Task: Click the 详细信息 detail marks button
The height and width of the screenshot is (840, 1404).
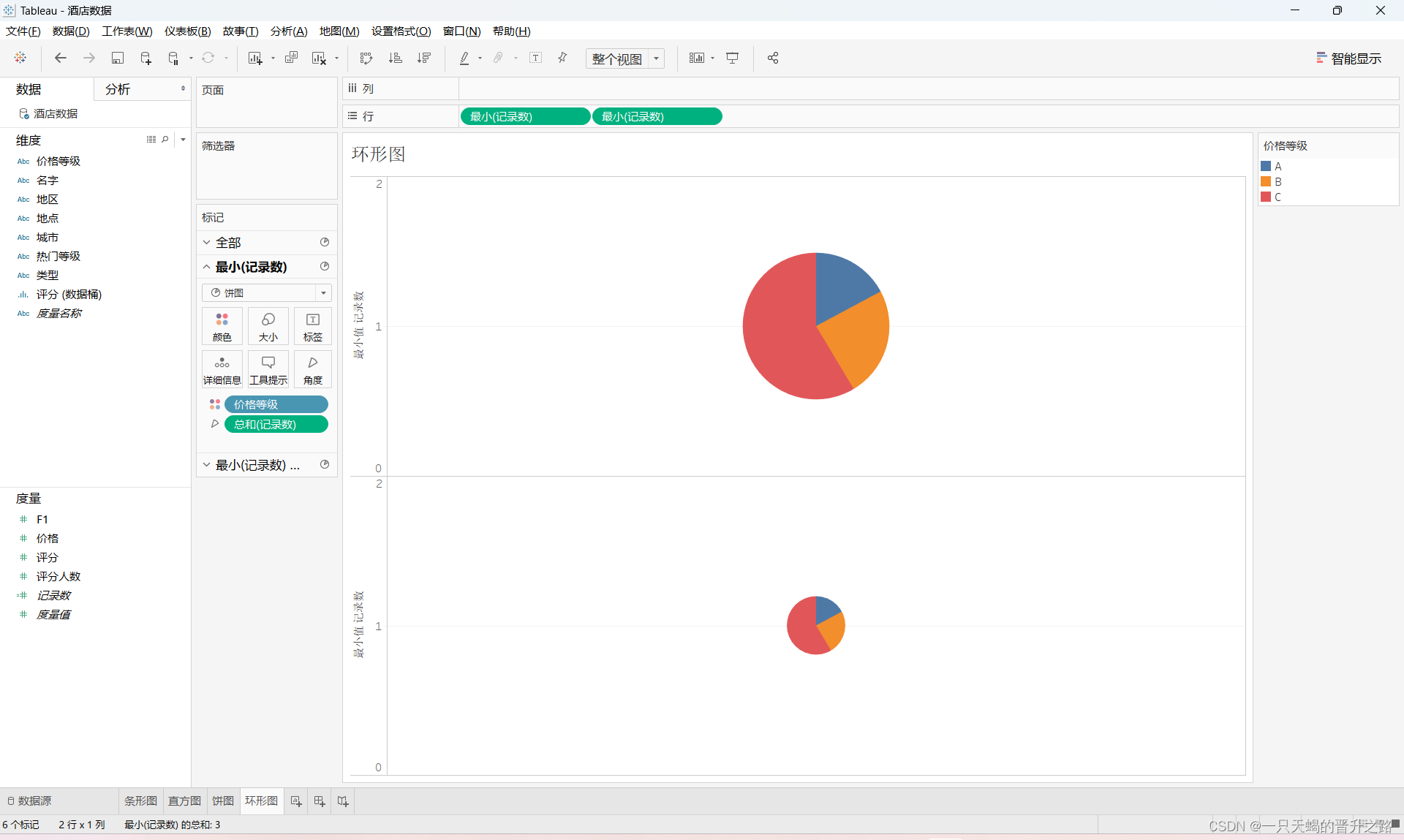Action: click(x=222, y=370)
